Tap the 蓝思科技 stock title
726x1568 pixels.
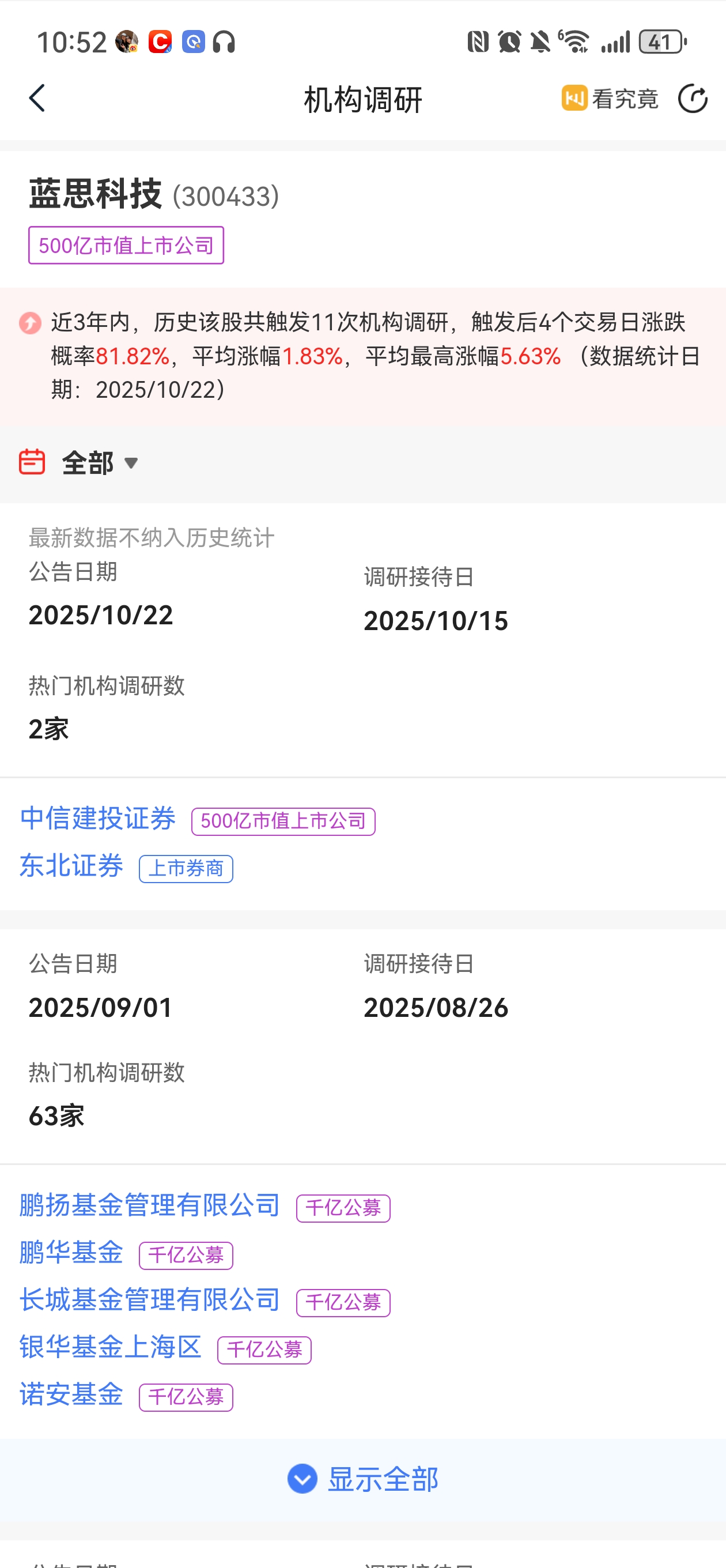point(96,194)
